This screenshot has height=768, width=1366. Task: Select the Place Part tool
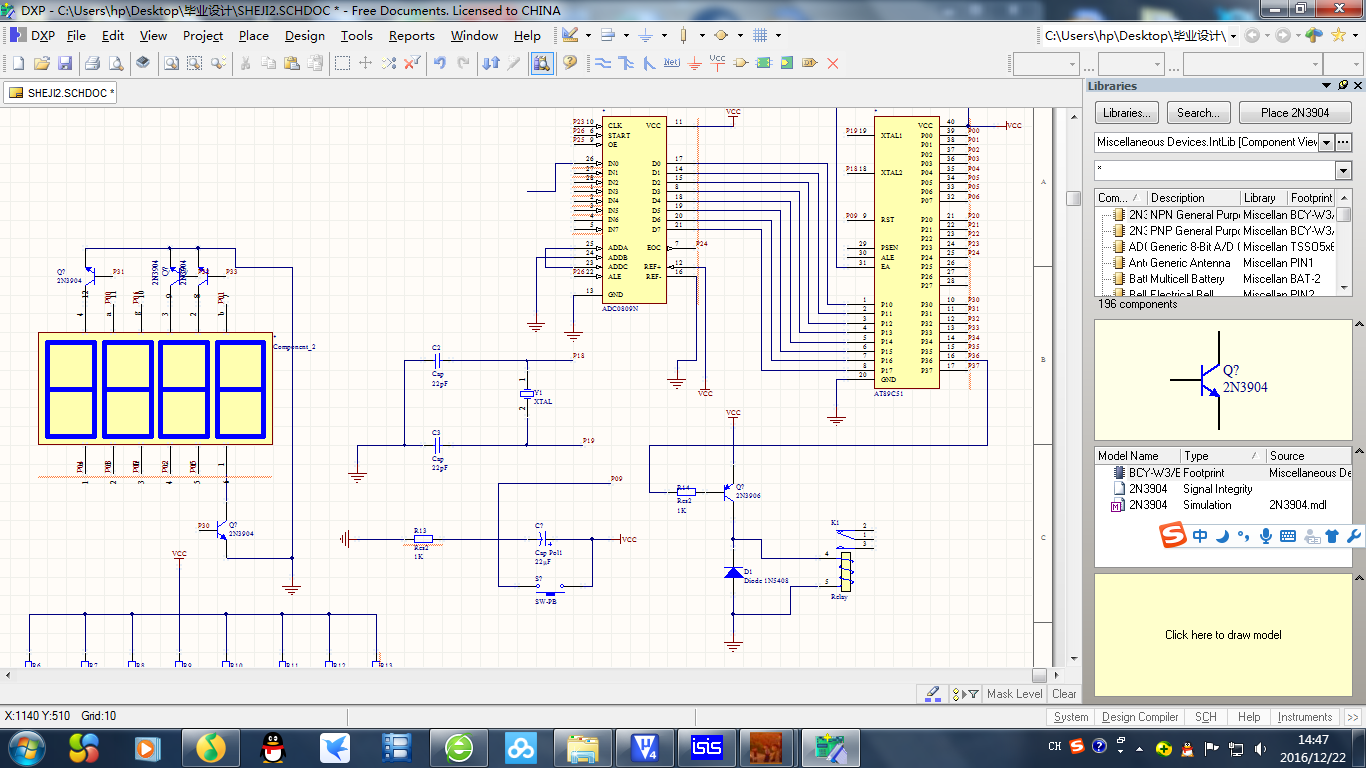(x=741, y=63)
